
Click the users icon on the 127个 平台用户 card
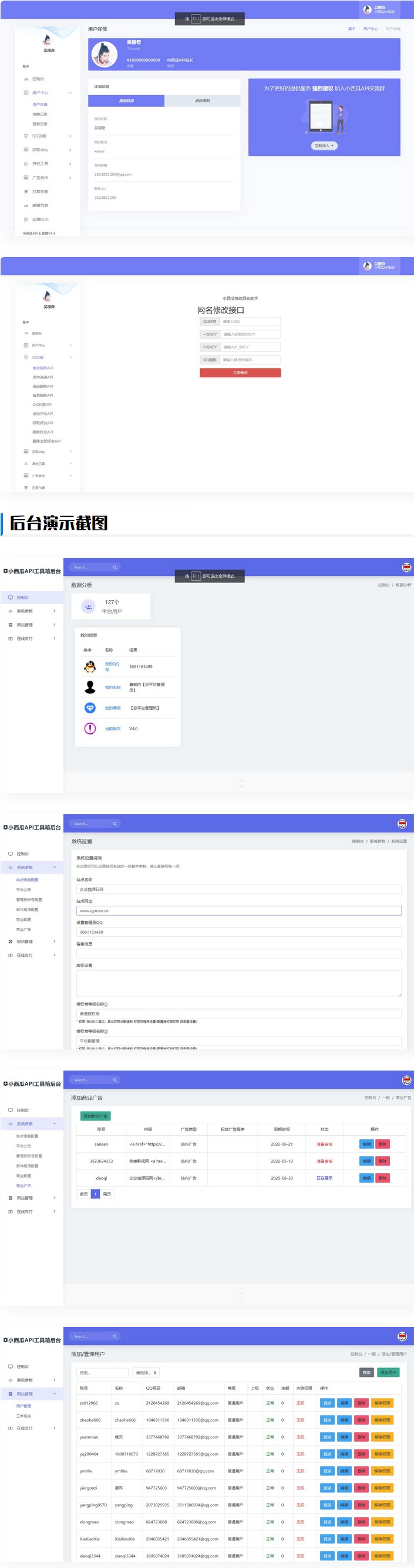tap(88, 607)
